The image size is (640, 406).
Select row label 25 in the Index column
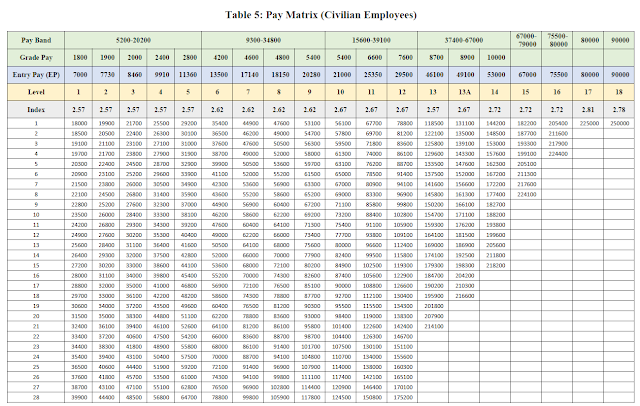pyautogui.click(x=36, y=367)
